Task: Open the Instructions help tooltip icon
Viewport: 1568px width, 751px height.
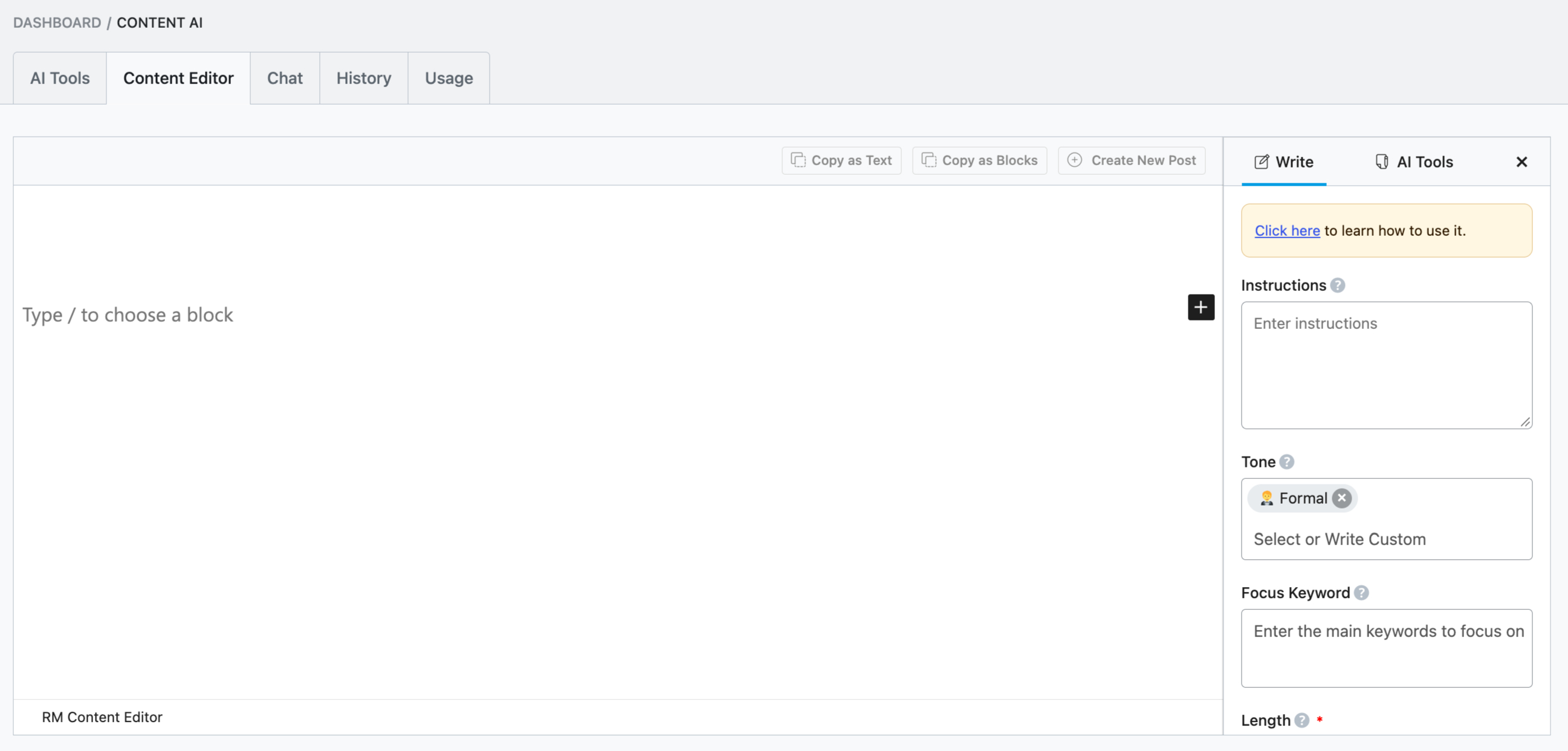Action: 1337,285
